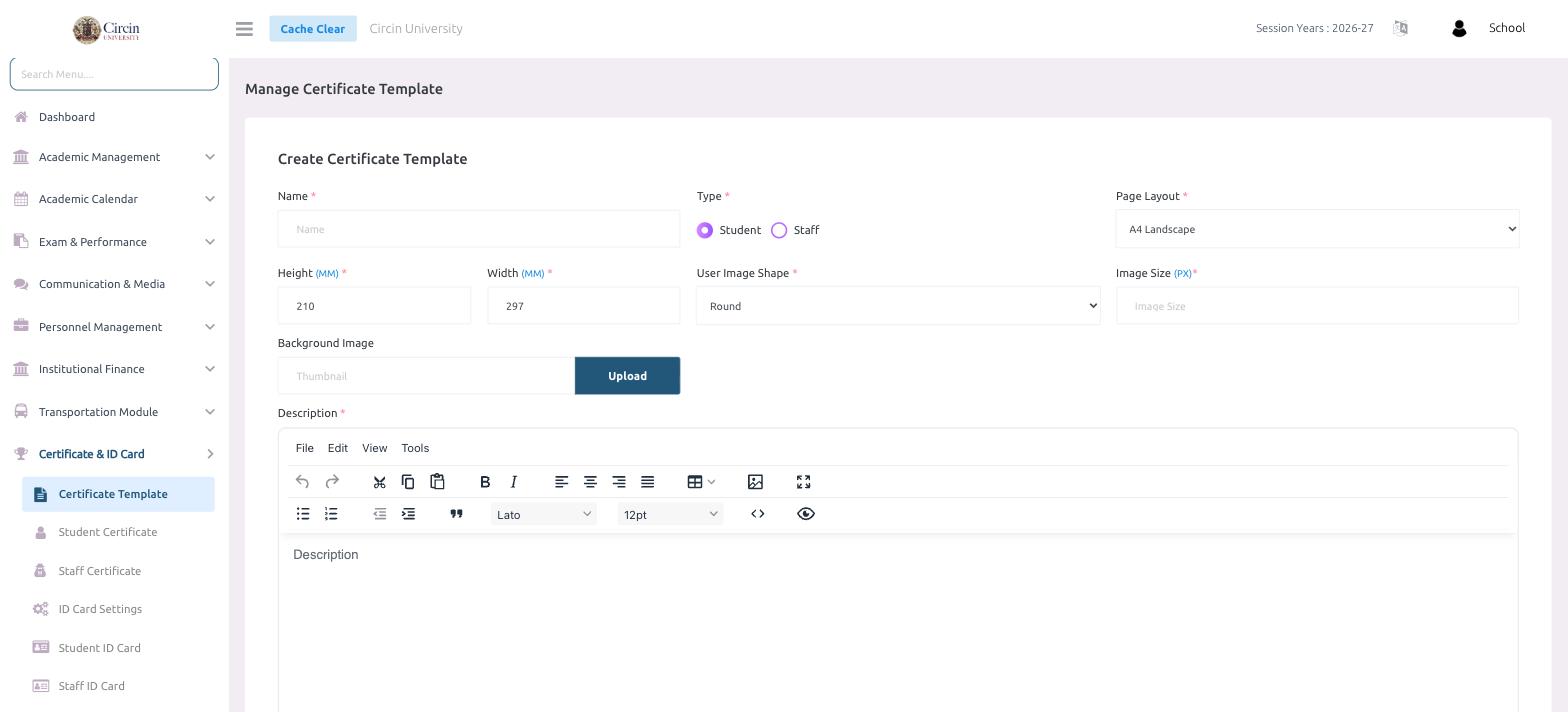
Task: Select the Staff type radio button
Action: pos(779,230)
